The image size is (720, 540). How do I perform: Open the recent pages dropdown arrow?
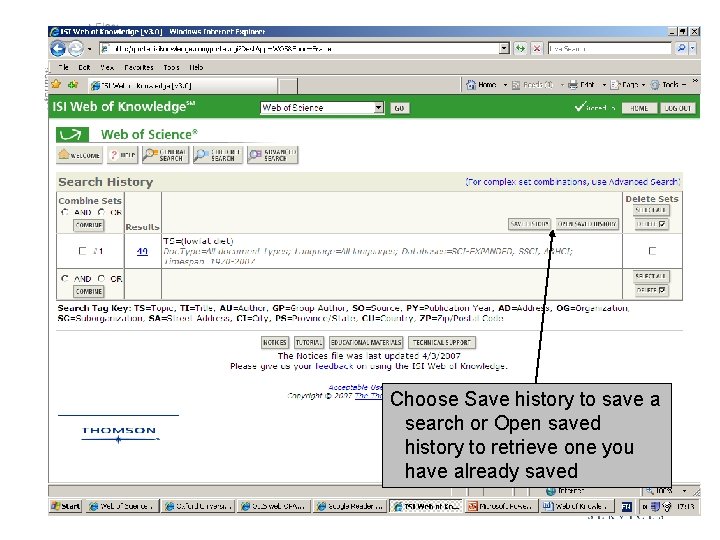click(90, 49)
